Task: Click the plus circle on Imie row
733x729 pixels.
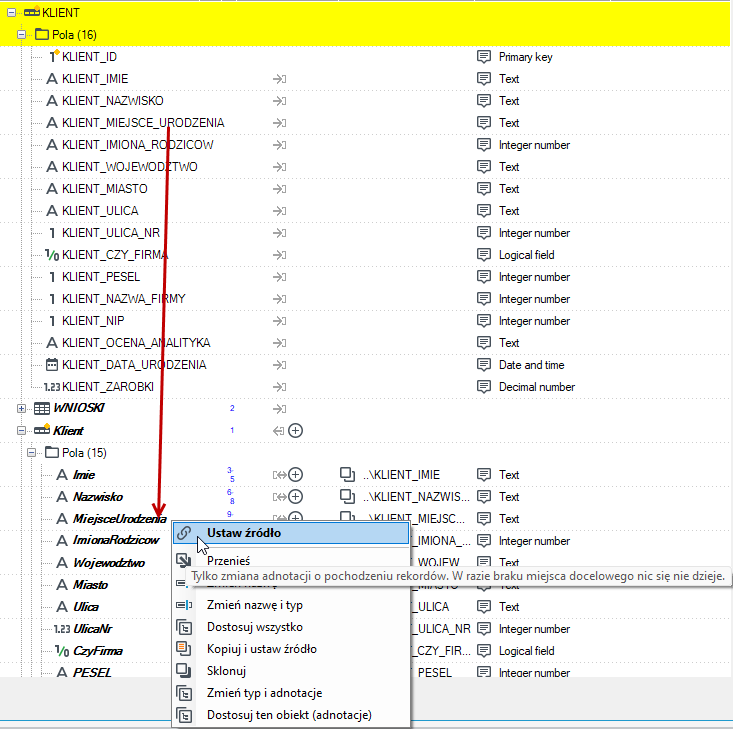Action: (295, 475)
